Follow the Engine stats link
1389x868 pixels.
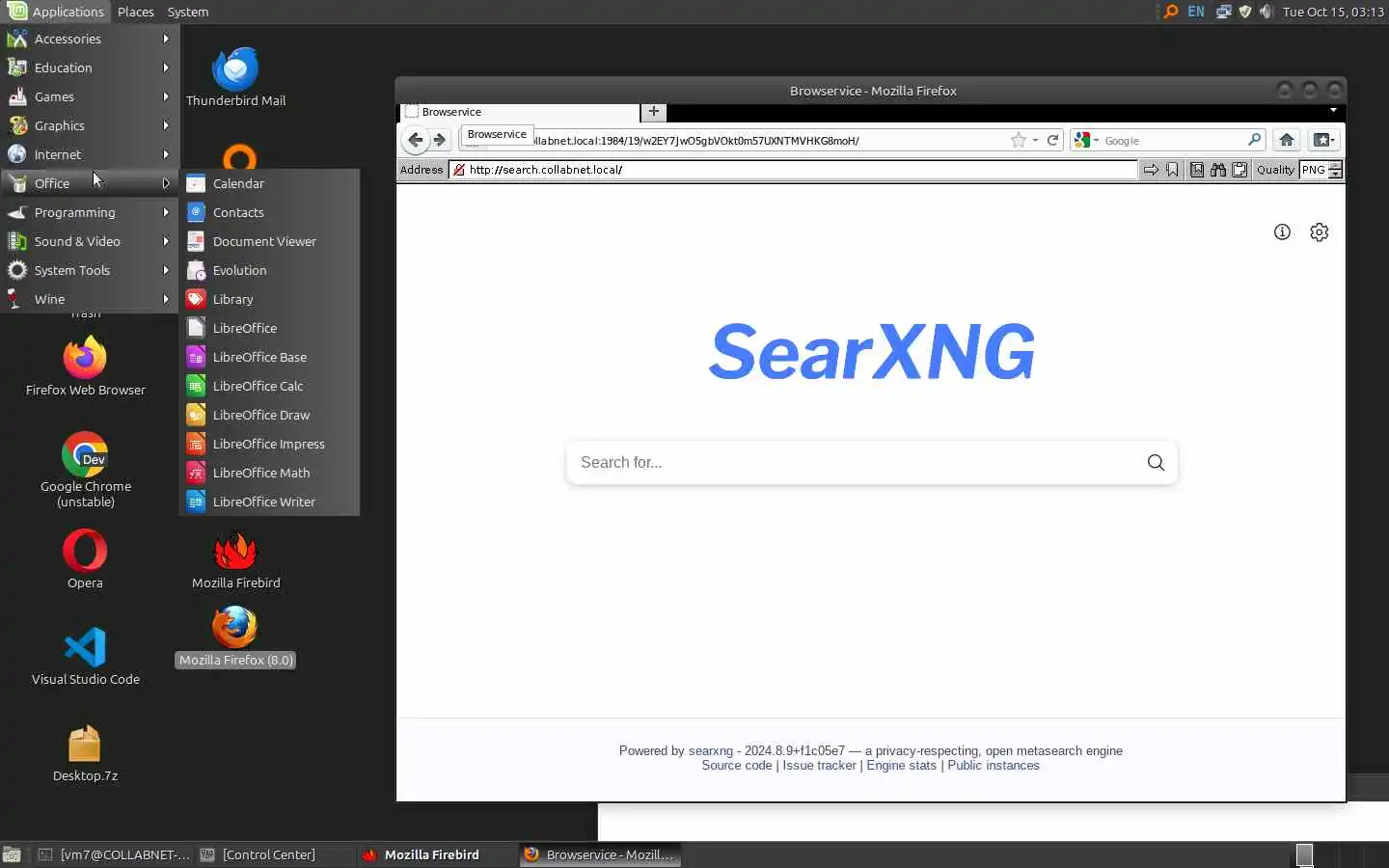[x=901, y=766]
